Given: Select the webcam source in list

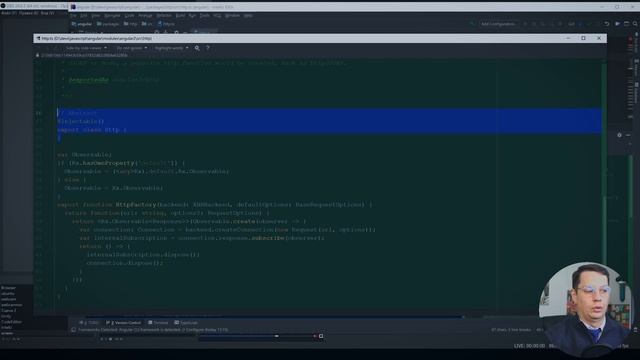Looking at the screenshot, I should pos(8,299).
